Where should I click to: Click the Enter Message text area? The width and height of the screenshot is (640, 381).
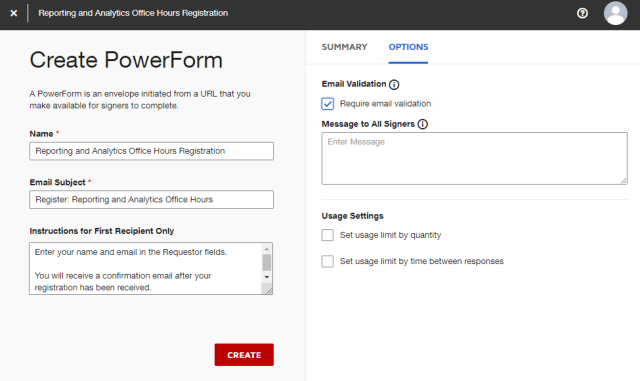[x=474, y=158]
